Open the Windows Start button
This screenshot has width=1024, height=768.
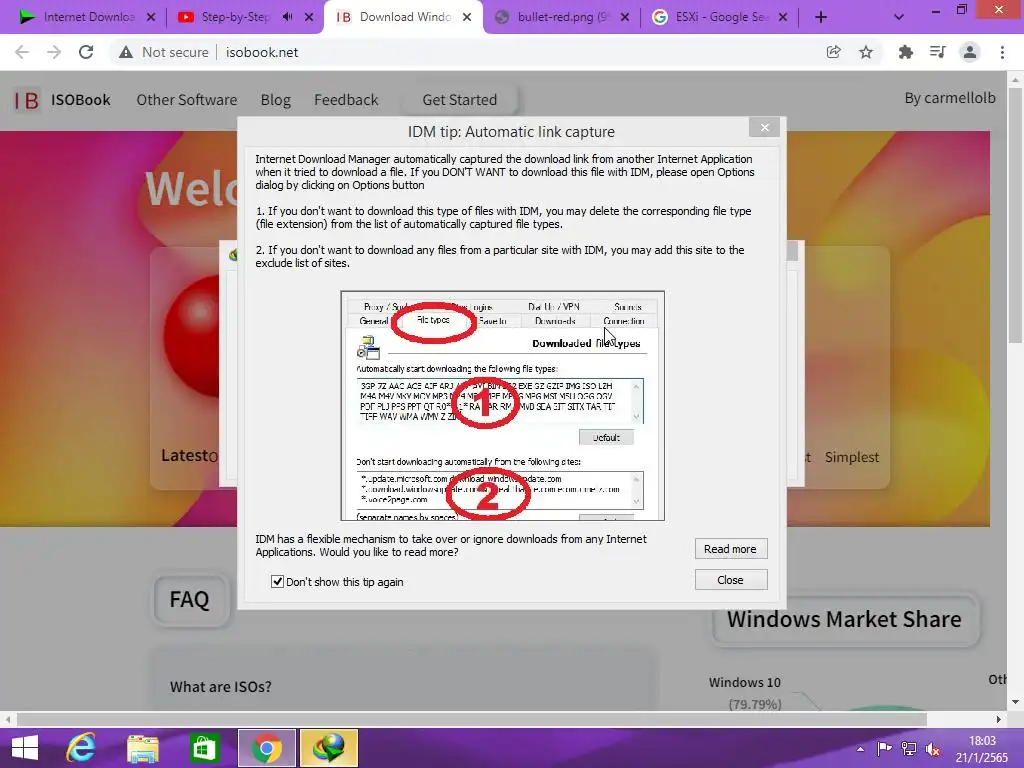coord(25,748)
